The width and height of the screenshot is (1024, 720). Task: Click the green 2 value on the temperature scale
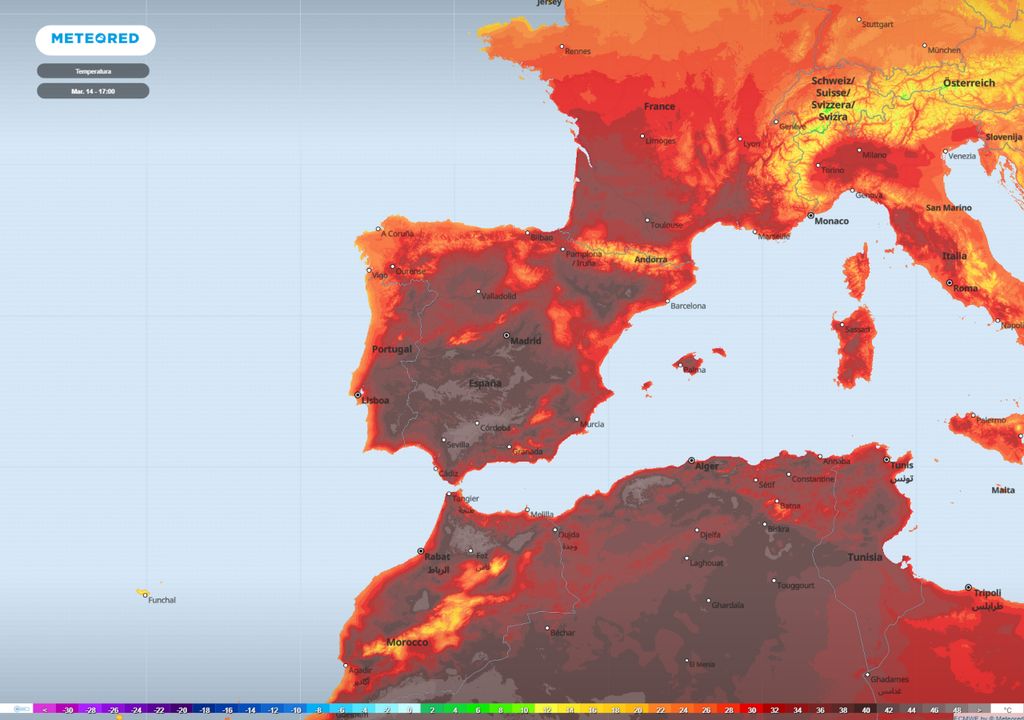[432, 710]
